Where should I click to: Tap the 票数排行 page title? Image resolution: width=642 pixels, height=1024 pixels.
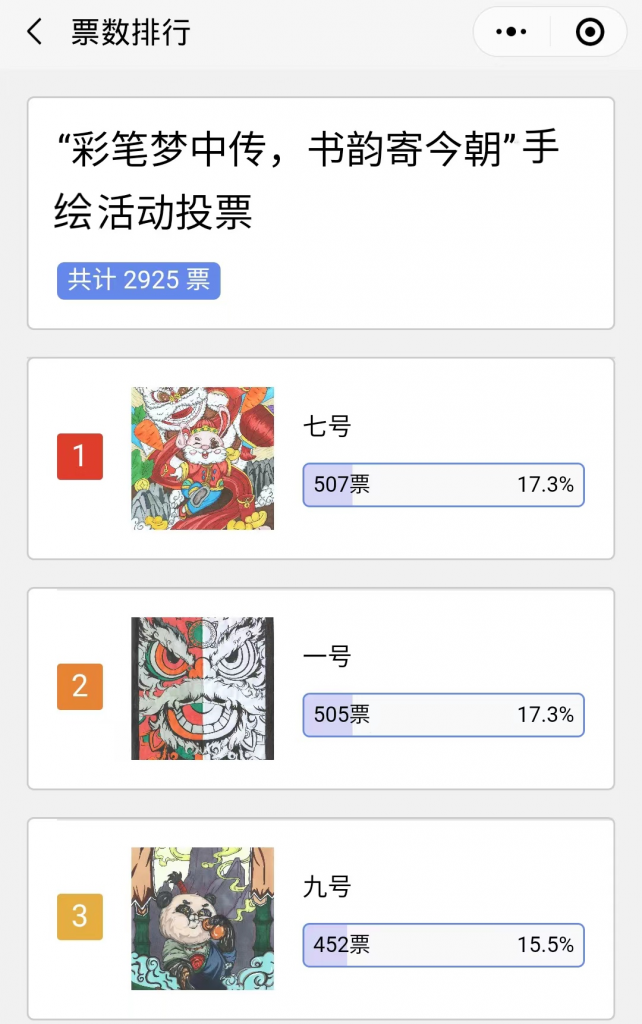tap(130, 32)
